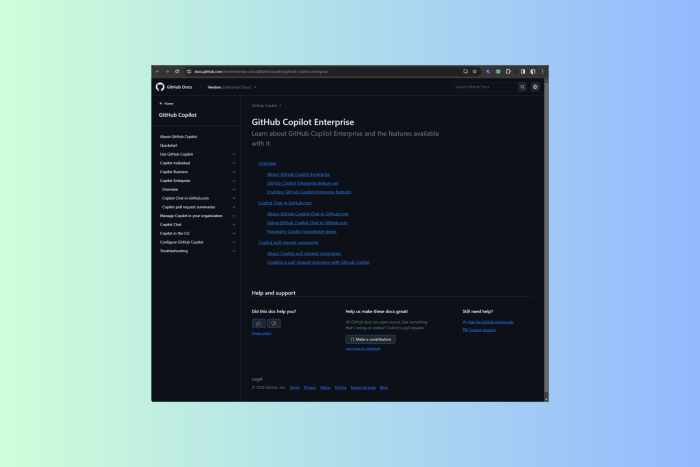Open Enabling GitHub Copilot Enterprise features link
Screen dimensions: 700x467
[x=309, y=192]
